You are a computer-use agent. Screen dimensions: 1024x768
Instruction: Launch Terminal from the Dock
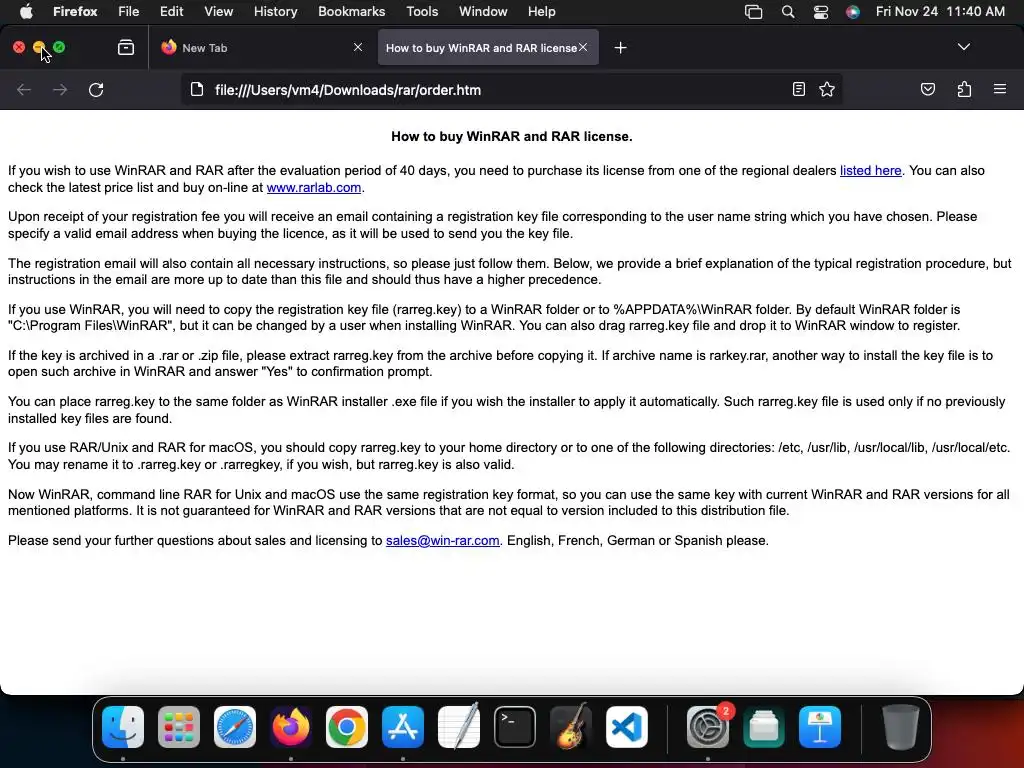[x=515, y=726]
